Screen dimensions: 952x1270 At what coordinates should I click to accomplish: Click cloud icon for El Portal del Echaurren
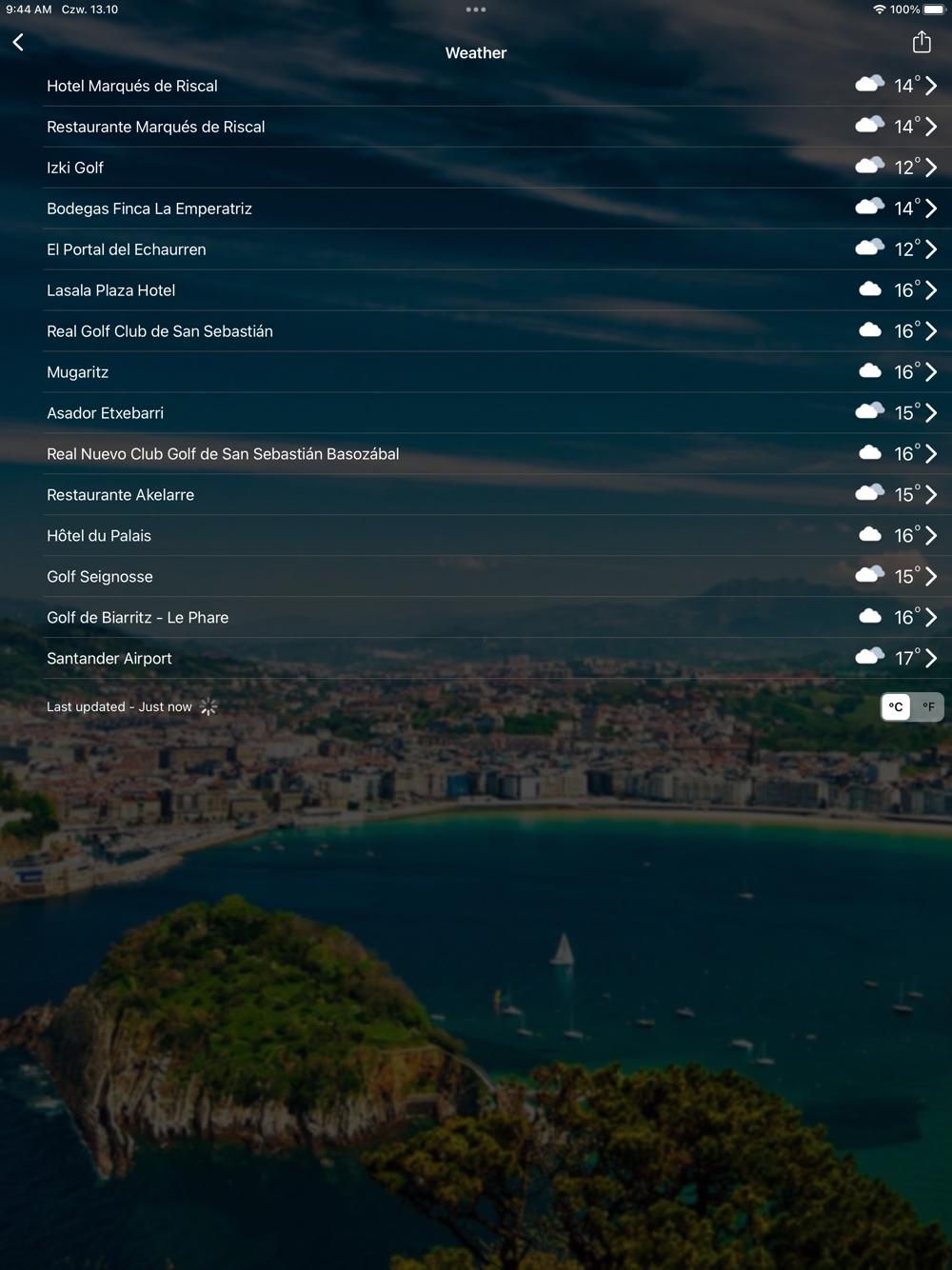pyautogui.click(x=870, y=248)
